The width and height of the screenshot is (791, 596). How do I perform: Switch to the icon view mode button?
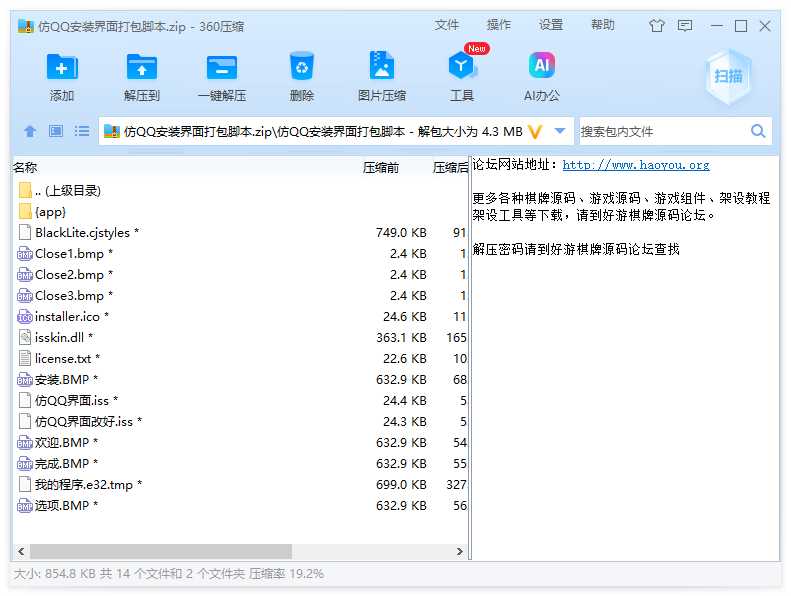(56, 131)
